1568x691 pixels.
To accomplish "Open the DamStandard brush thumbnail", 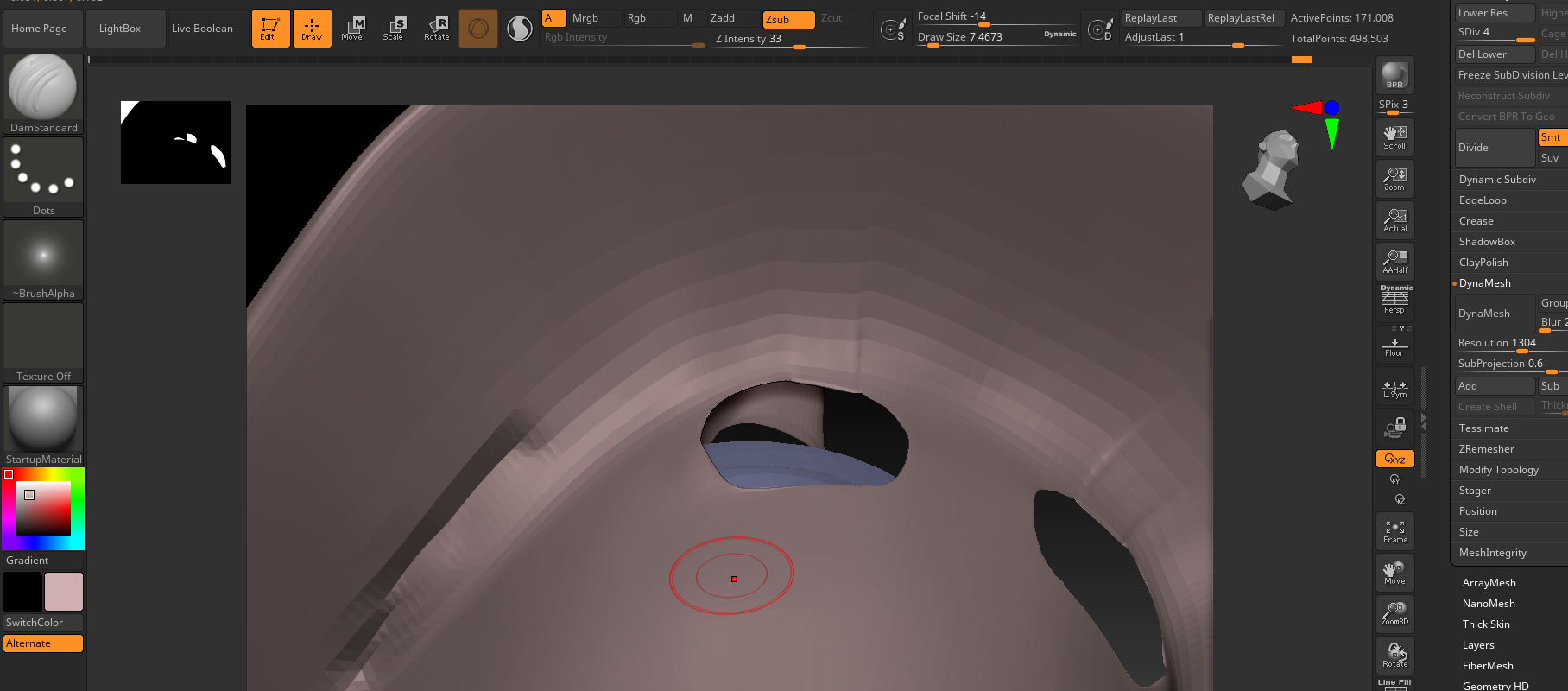I will 43,92.
